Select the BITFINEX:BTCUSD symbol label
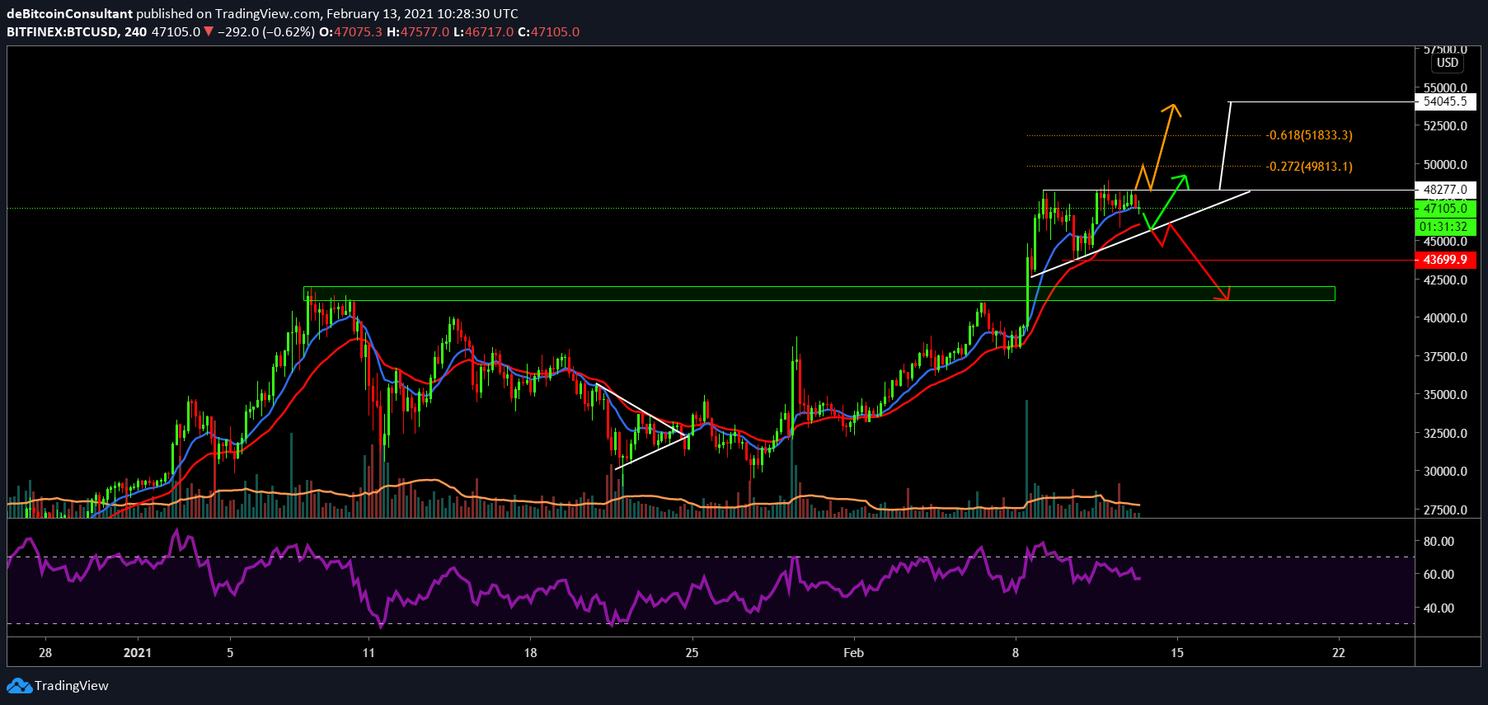 coord(61,32)
